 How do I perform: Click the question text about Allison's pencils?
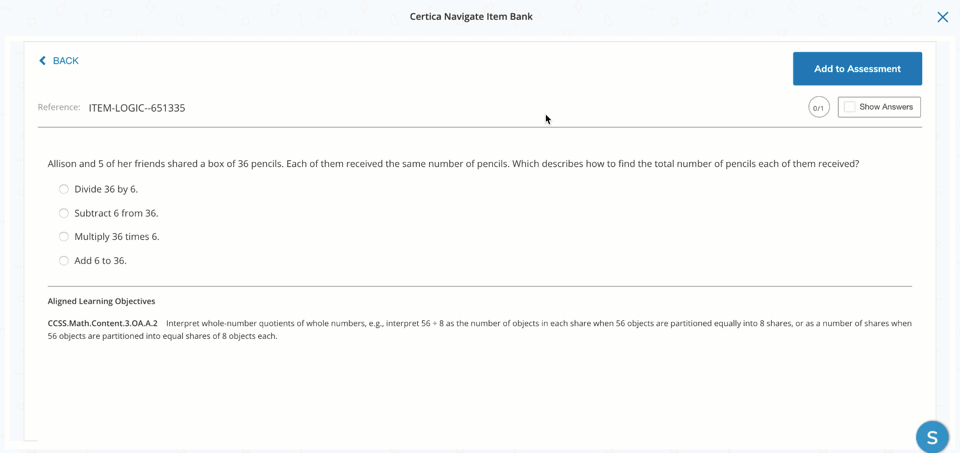453,164
